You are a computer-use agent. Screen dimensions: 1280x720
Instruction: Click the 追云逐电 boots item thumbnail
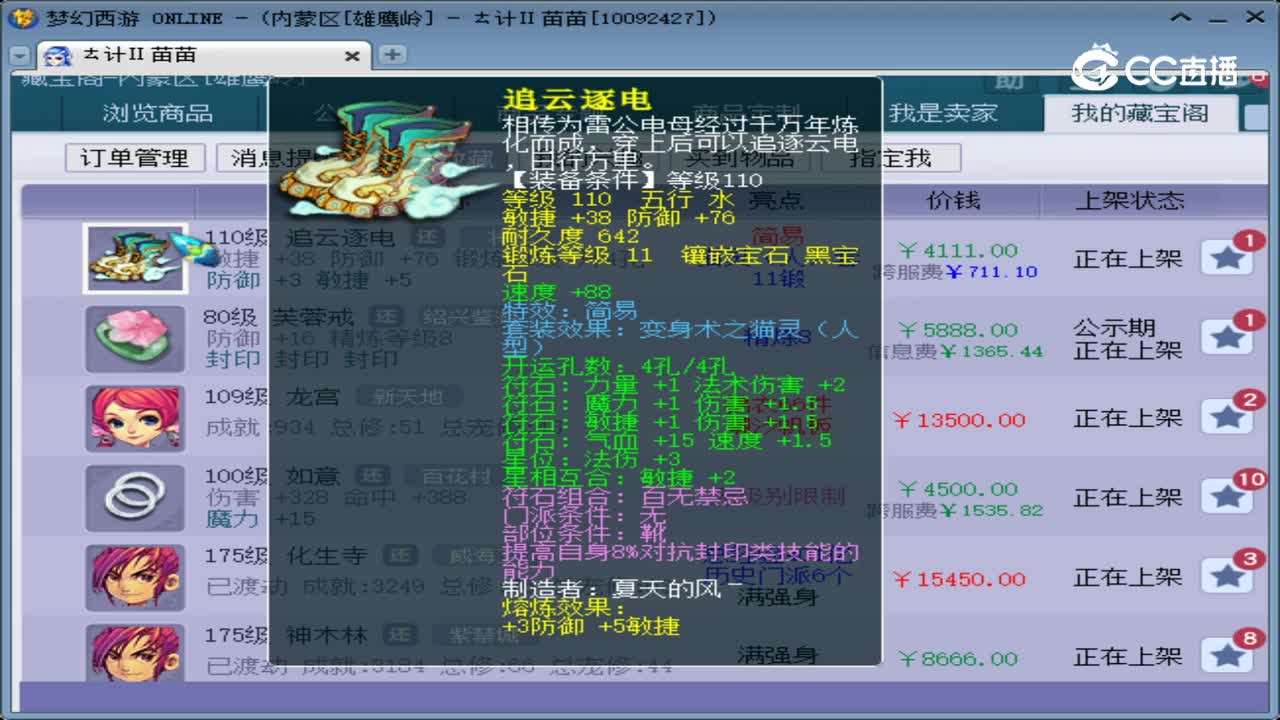135,258
